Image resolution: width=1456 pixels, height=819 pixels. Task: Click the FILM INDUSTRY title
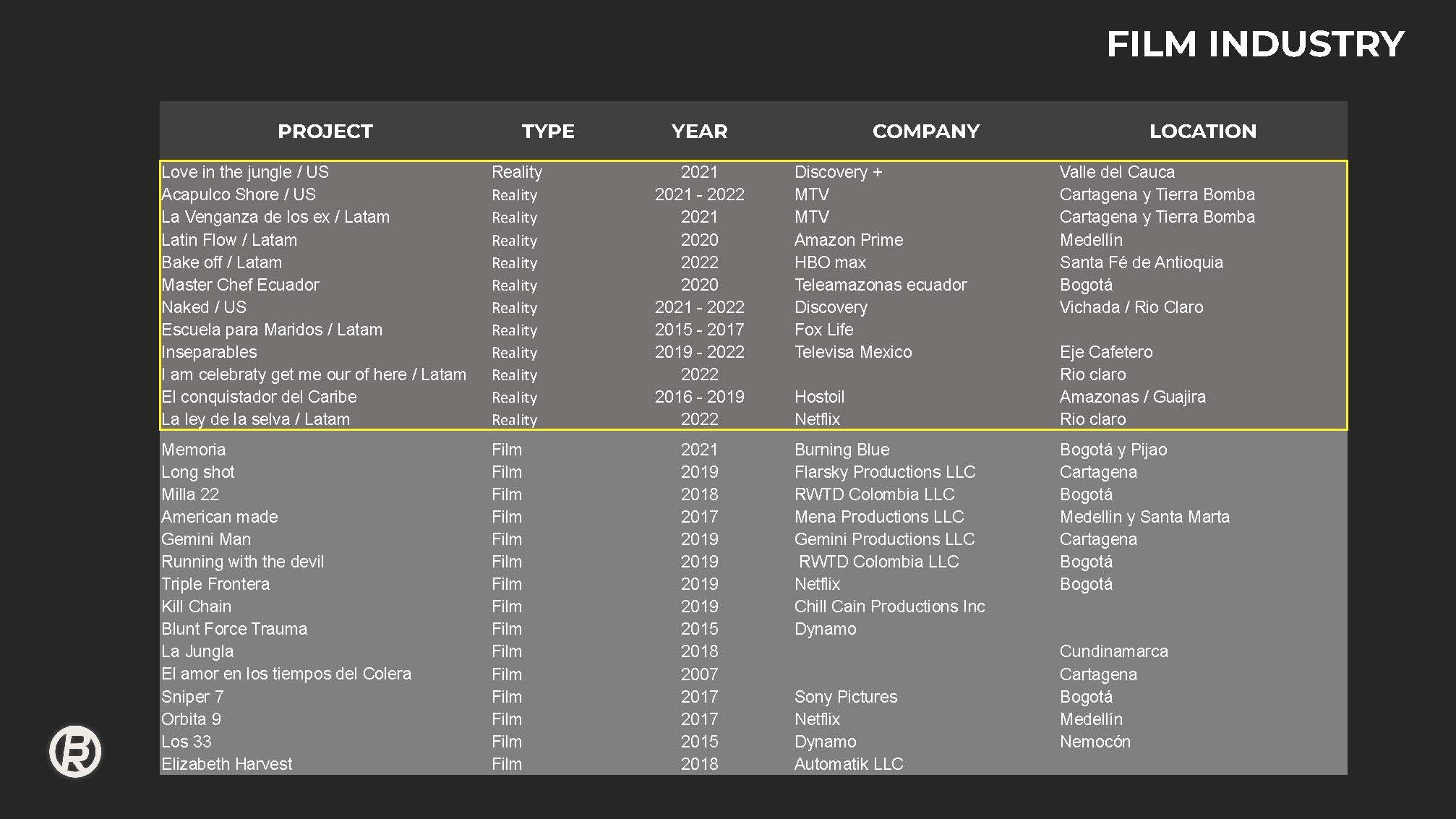1255,44
